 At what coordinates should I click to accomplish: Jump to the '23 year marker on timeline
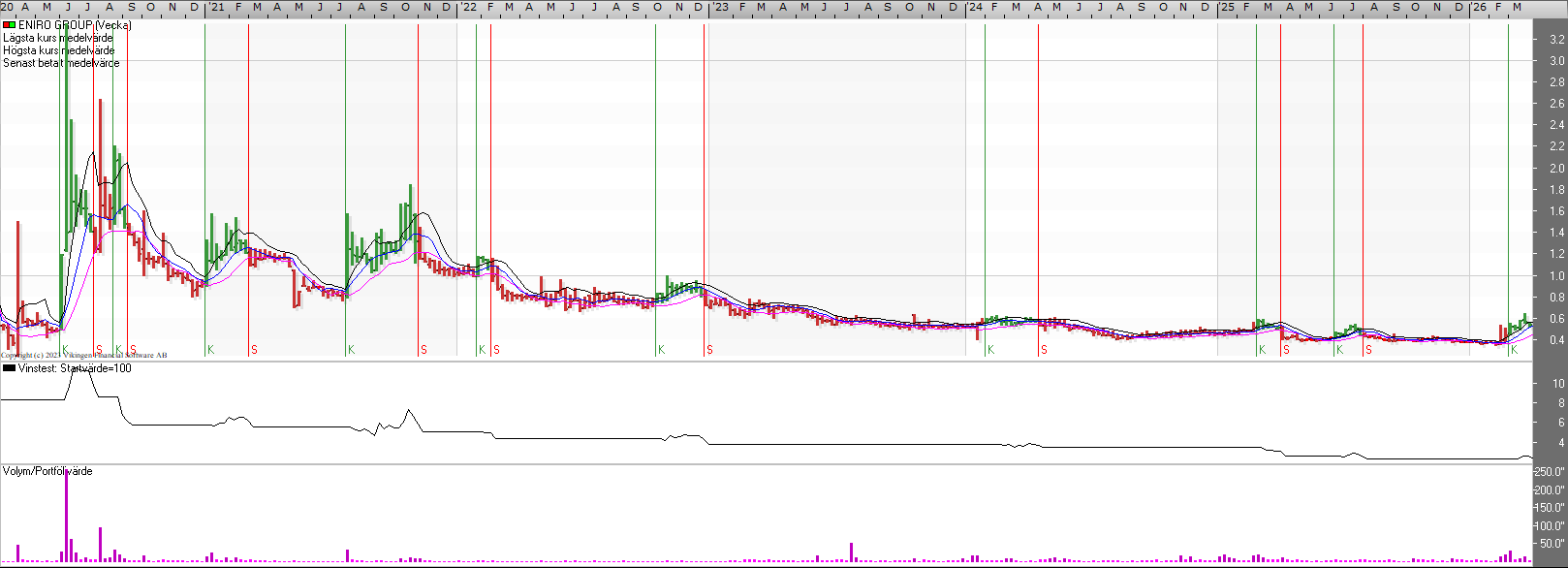(x=720, y=7)
